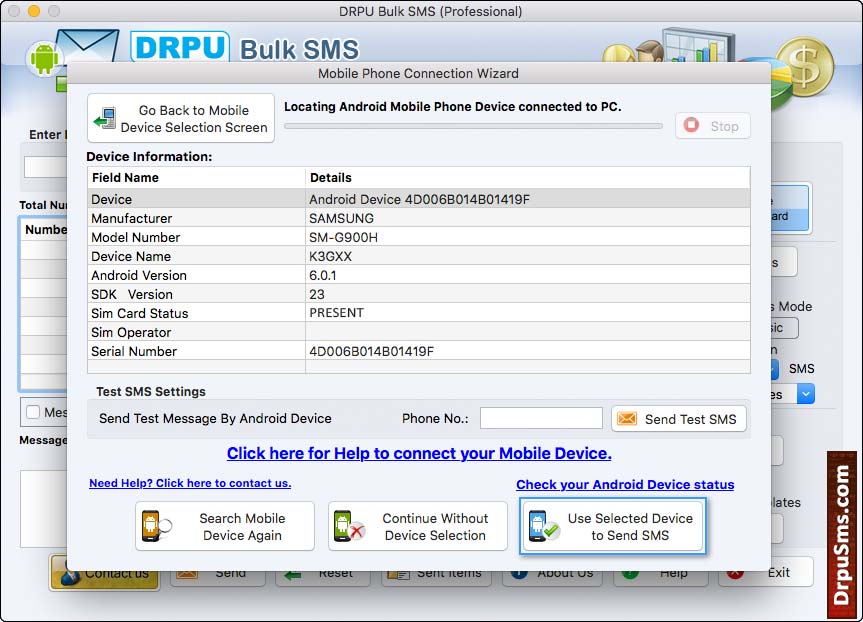The height and width of the screenshot is (622, 863).
Task: Open help link to connect Mobile Device
Action: [x=419, y=453]
